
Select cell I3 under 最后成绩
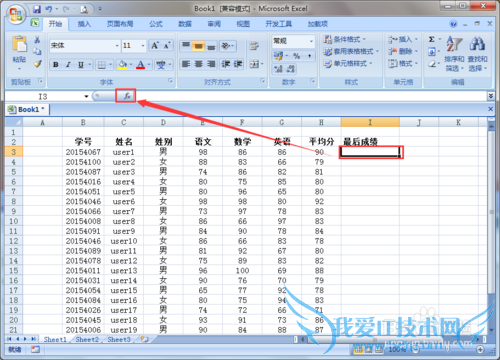370,152
